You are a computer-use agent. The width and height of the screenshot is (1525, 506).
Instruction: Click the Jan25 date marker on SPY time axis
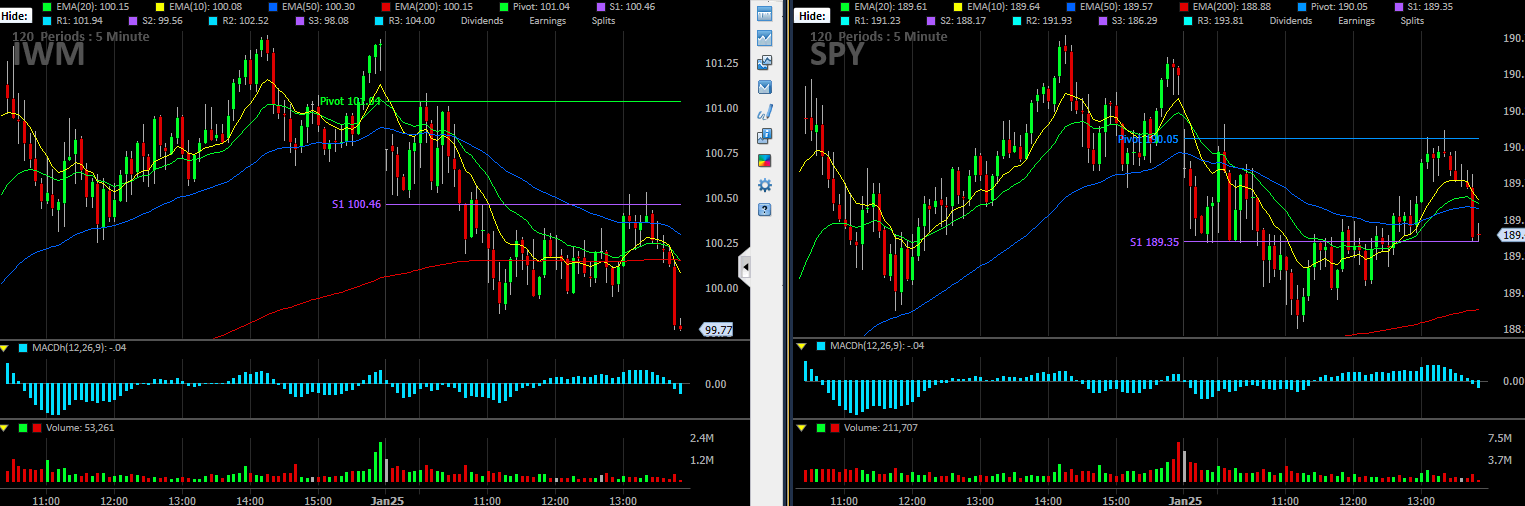click(1184, 499)
